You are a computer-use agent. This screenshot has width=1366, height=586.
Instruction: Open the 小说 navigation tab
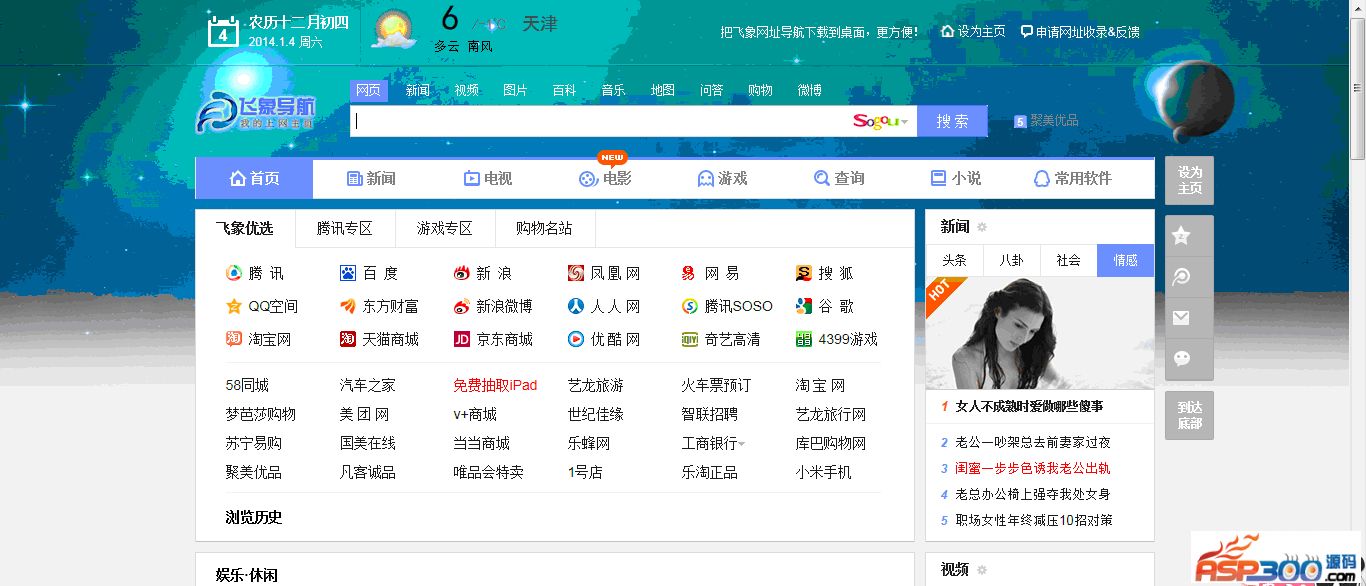click(x=956, y=178)
